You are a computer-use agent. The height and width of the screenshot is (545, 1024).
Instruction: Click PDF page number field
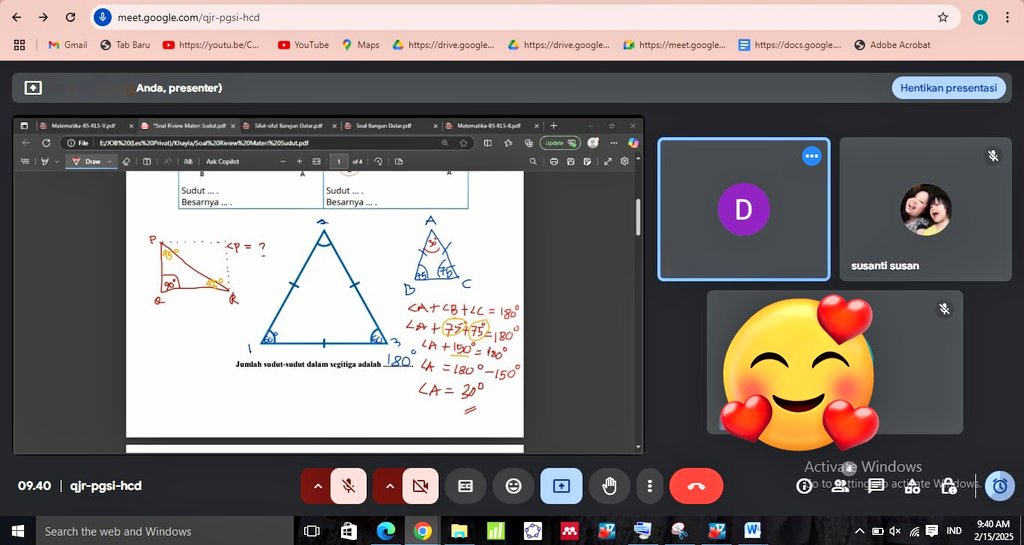(x=338, y=161)
